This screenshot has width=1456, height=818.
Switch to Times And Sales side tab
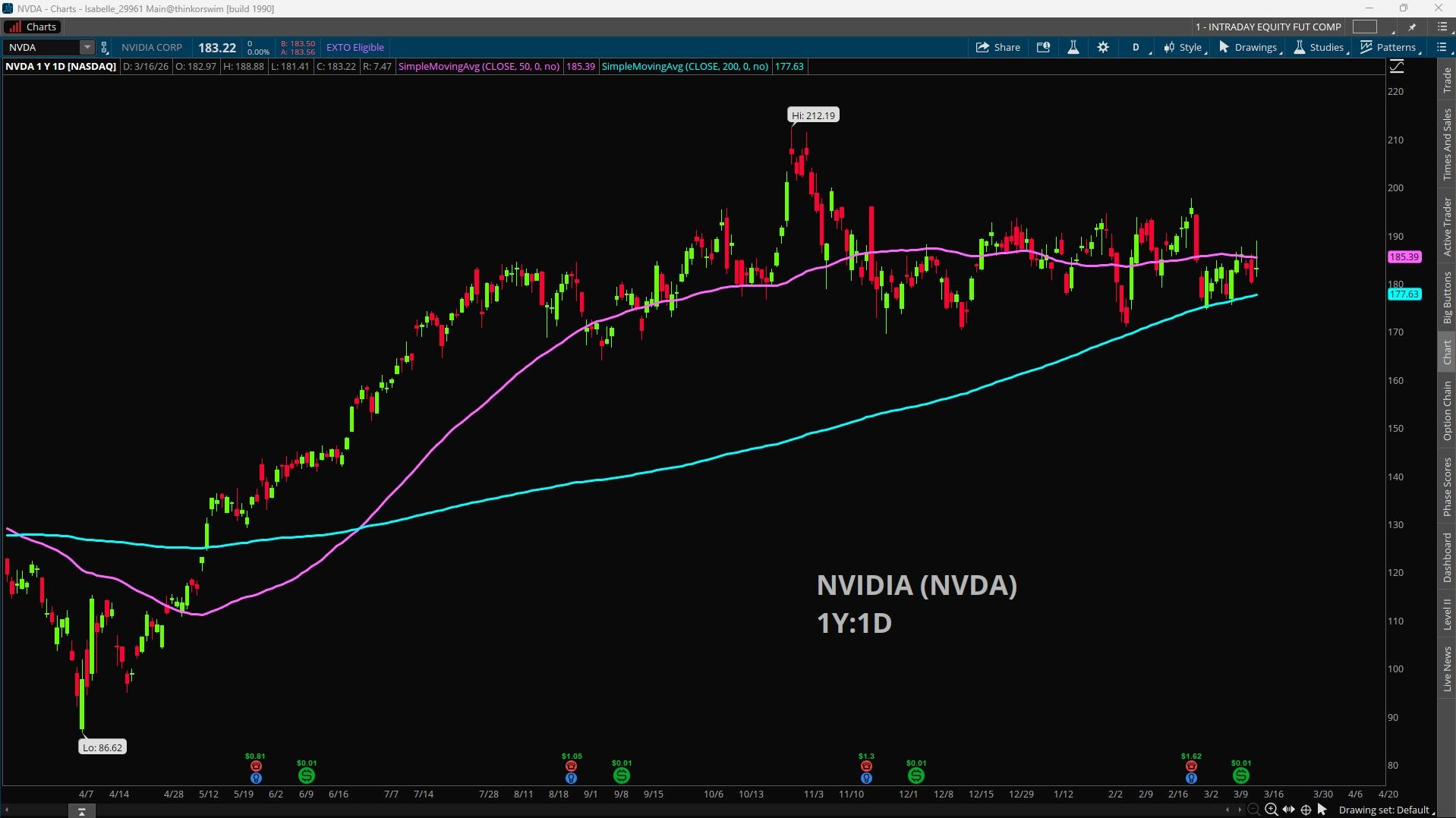(x=1448, y=144)
